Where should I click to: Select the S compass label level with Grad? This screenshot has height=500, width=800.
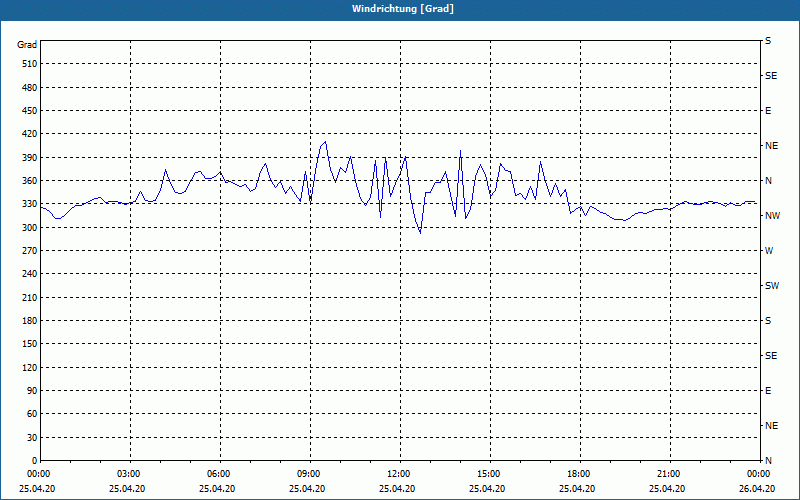point(768,41)
